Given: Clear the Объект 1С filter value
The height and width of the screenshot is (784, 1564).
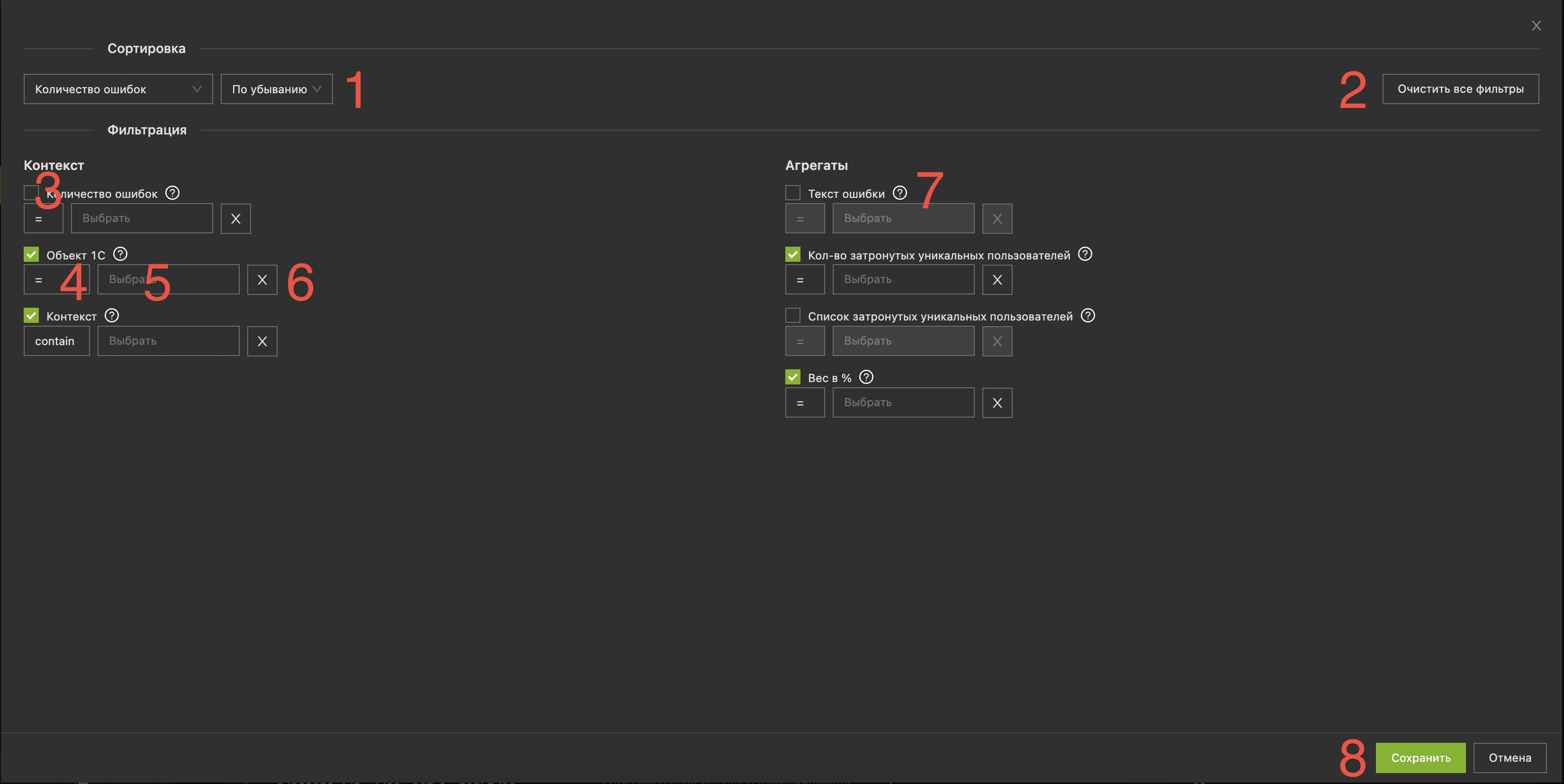Looking at the screenshot, I should [262, 280].
